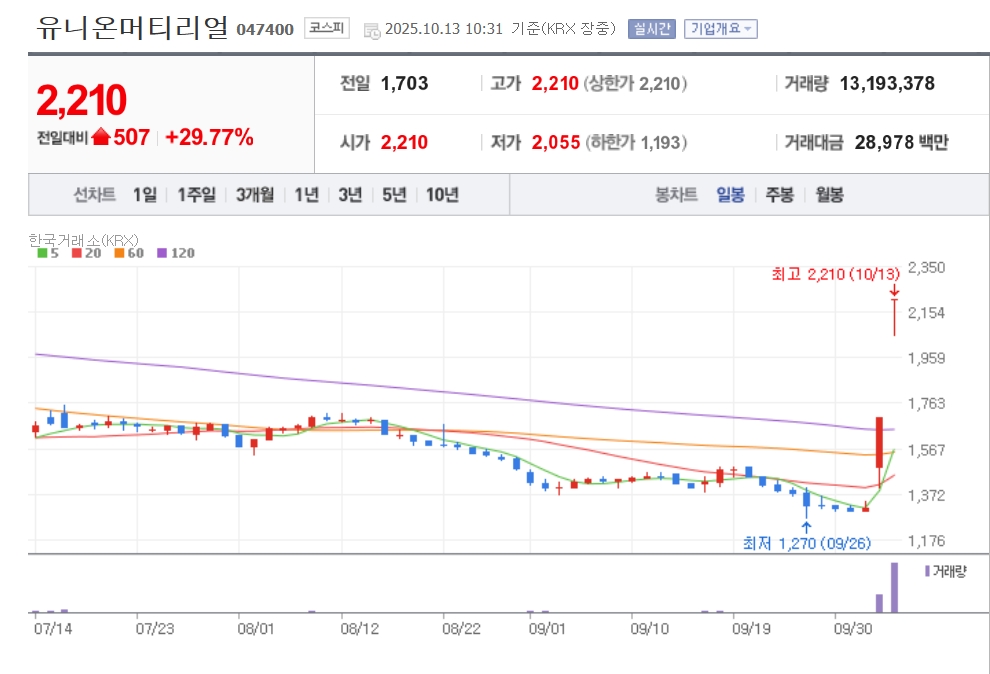This screenshot has height=674, width=990.
Task: Click the orange 60-day moving average swatch
Action: tap(119, 253)
